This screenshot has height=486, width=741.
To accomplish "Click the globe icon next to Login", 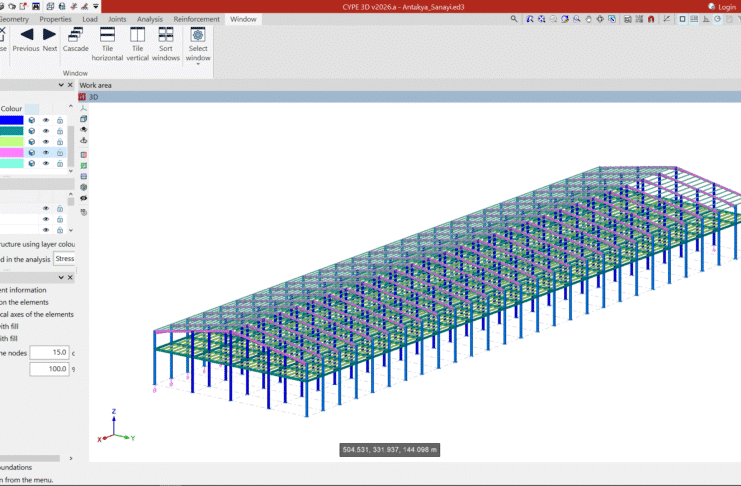I will (x=711, y=7).
